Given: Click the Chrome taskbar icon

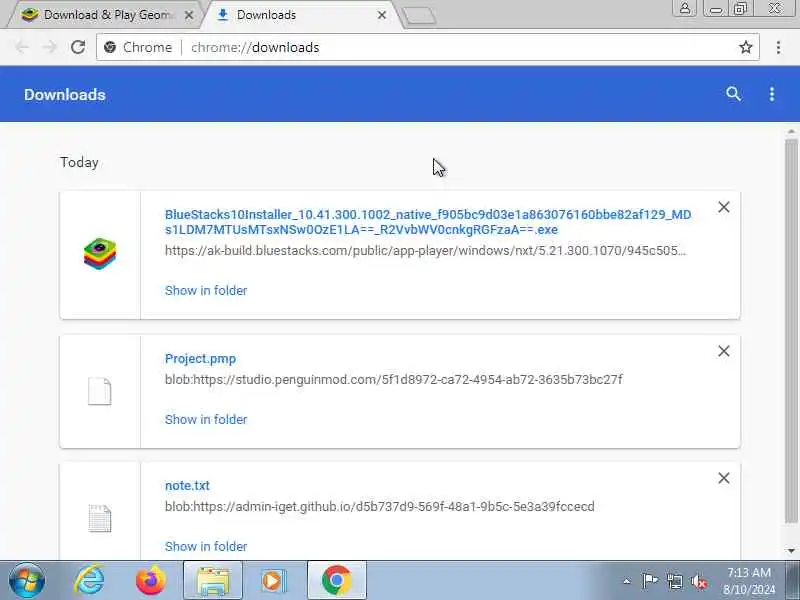Looking at the screenshot, I should (x=337, y=581).
